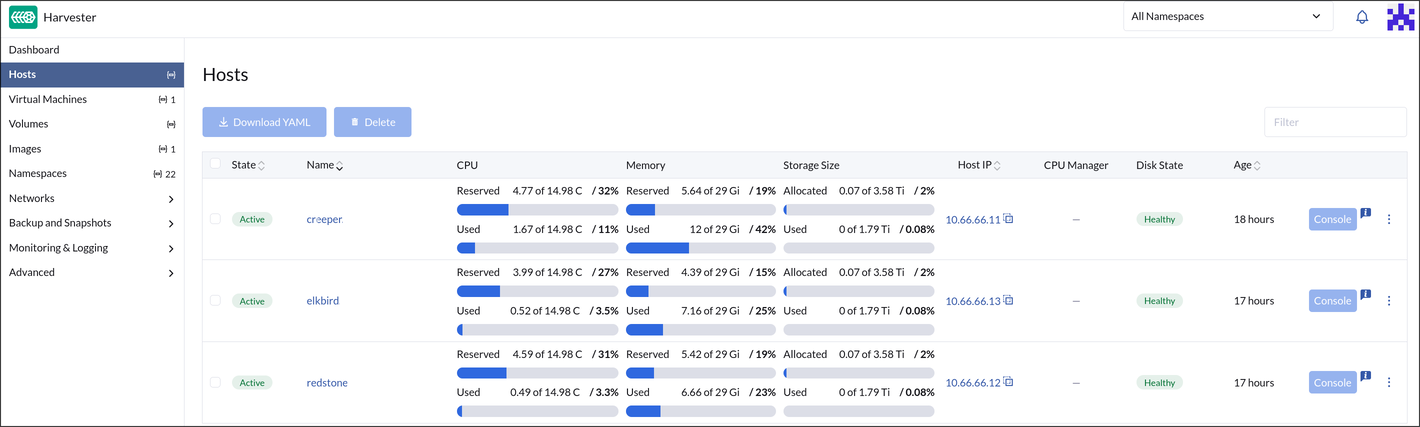
Task: Open the three-dot actions menu for redstone
Action: point(1388,383)
